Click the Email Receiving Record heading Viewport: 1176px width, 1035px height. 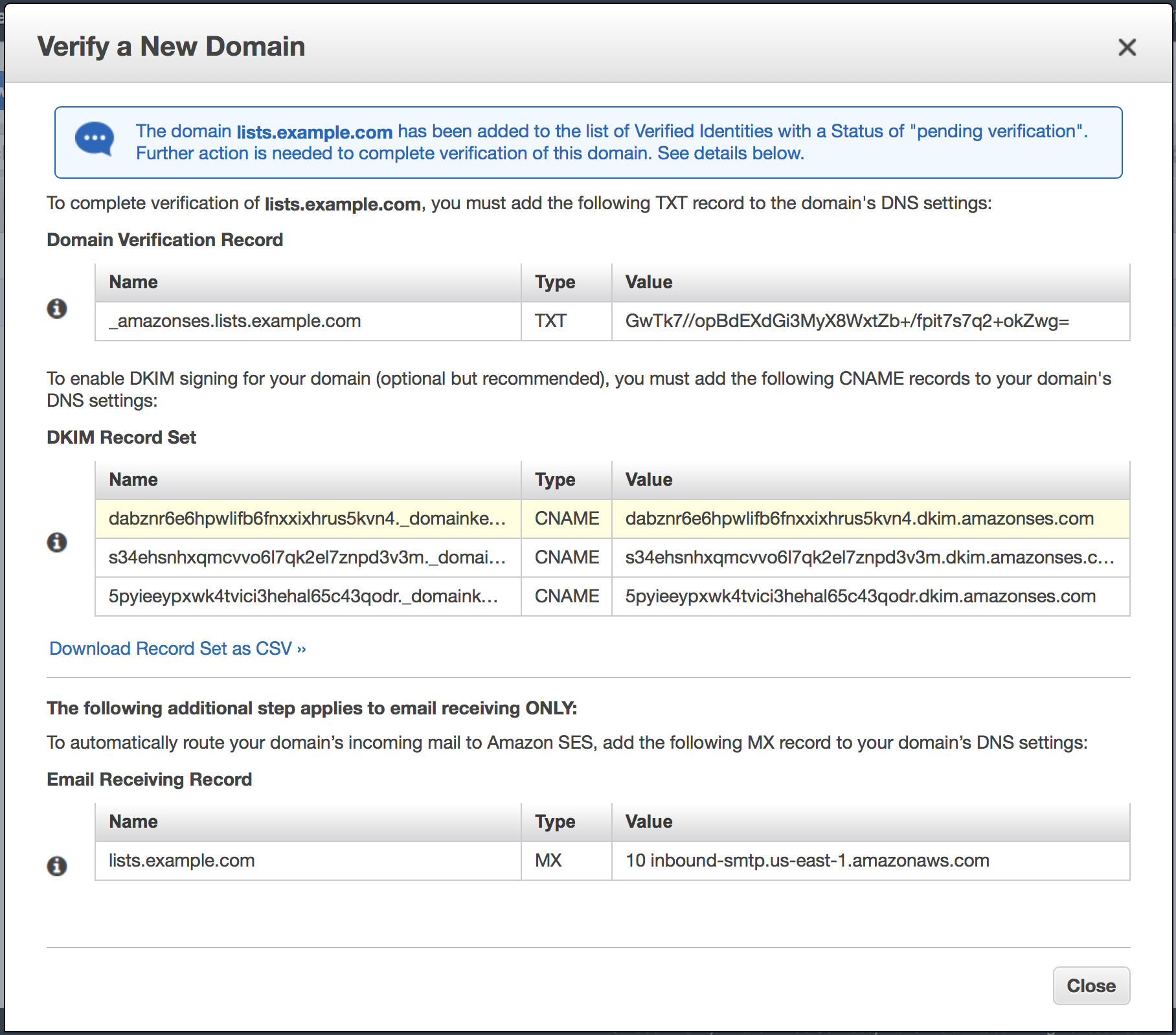(x=150, y=779)
